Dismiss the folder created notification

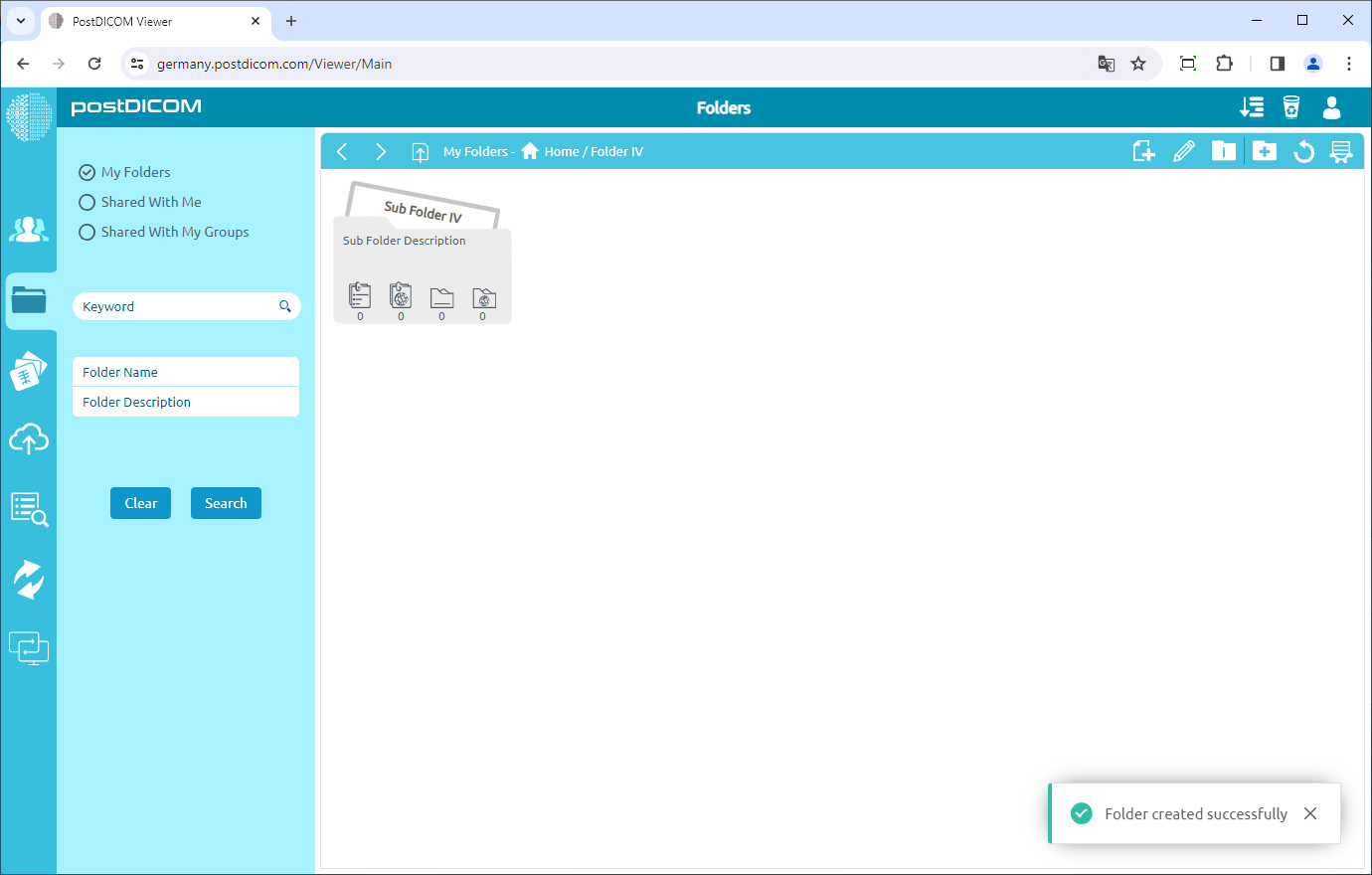[1310, 813]
